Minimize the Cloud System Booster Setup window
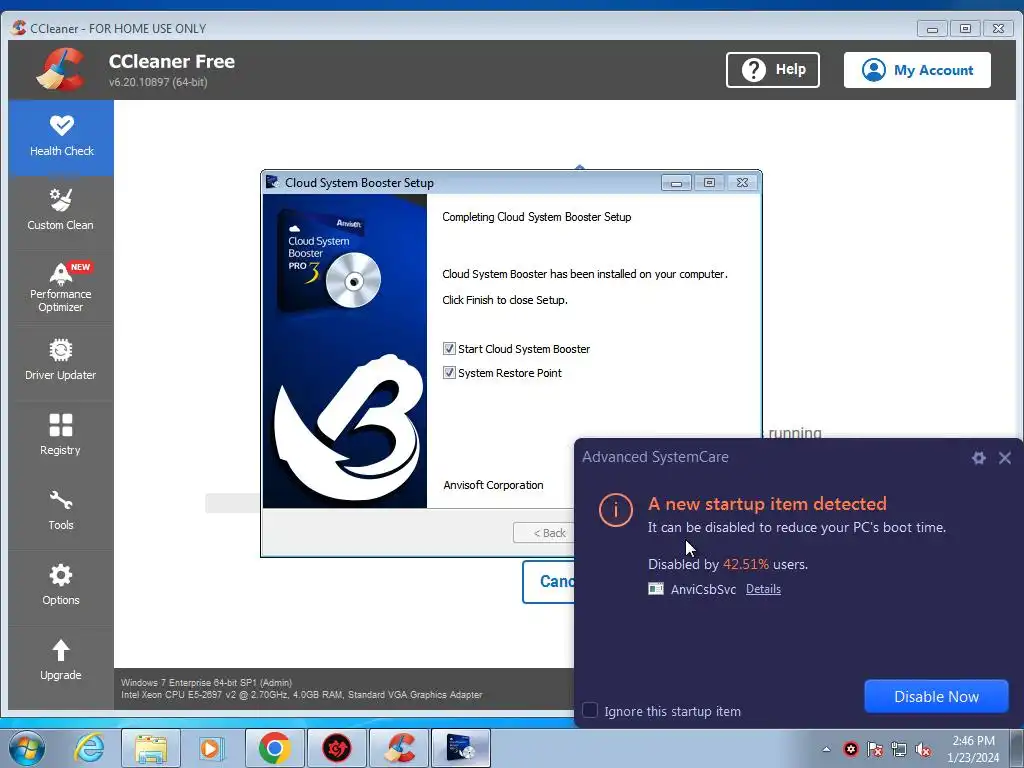The width and height of the screenshot is (1024, 768). 676,183
